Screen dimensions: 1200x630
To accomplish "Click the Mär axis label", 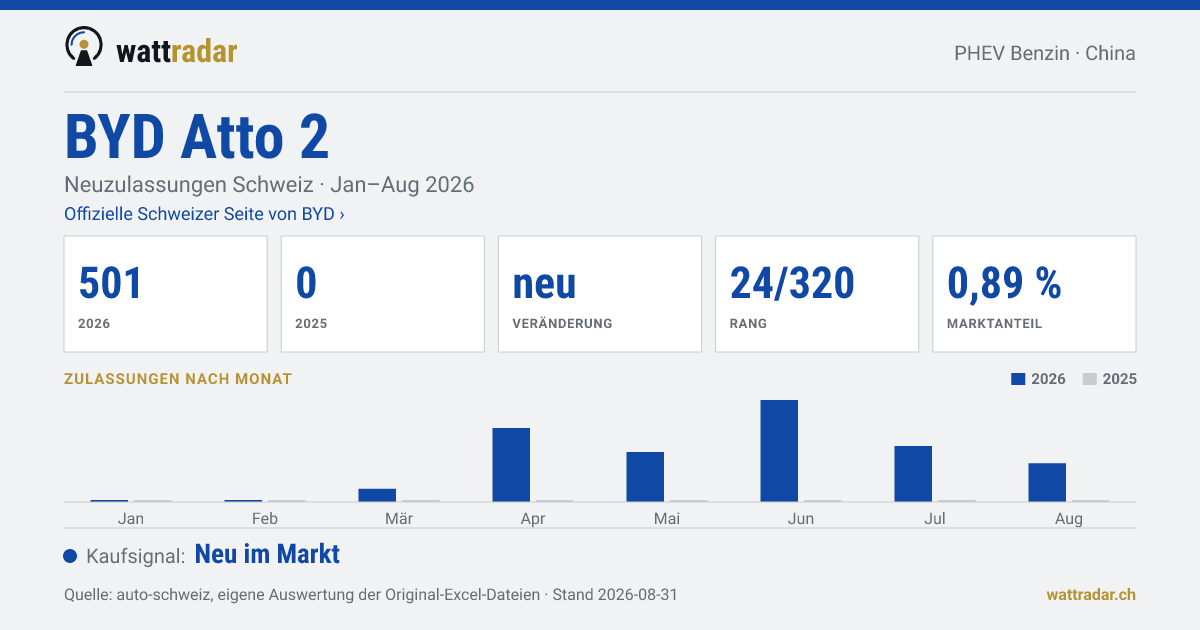I will coord(399,518).
